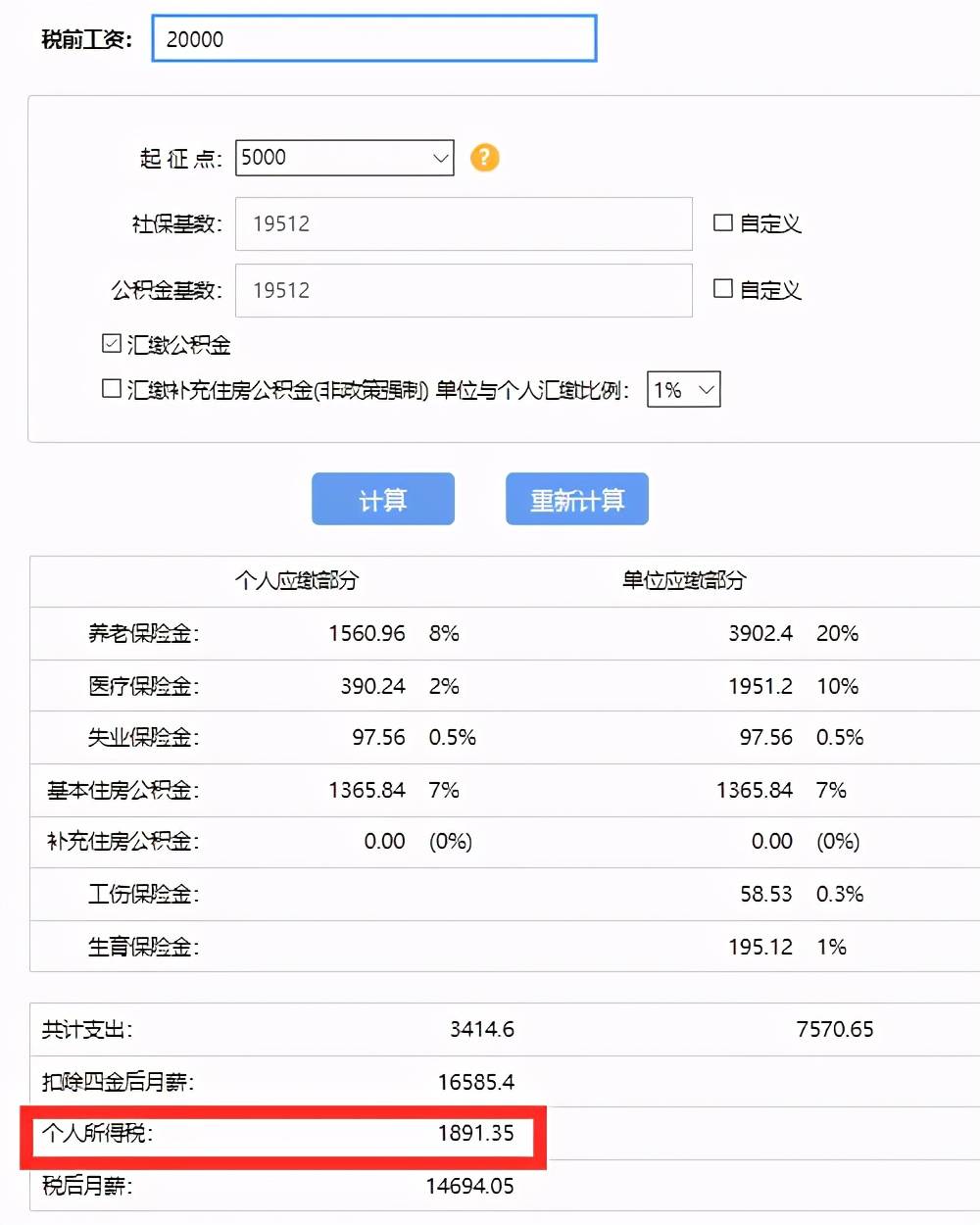Open the 起征点 threshold dropdown
The image size is (980, 1225).
[x=440, y=157]
